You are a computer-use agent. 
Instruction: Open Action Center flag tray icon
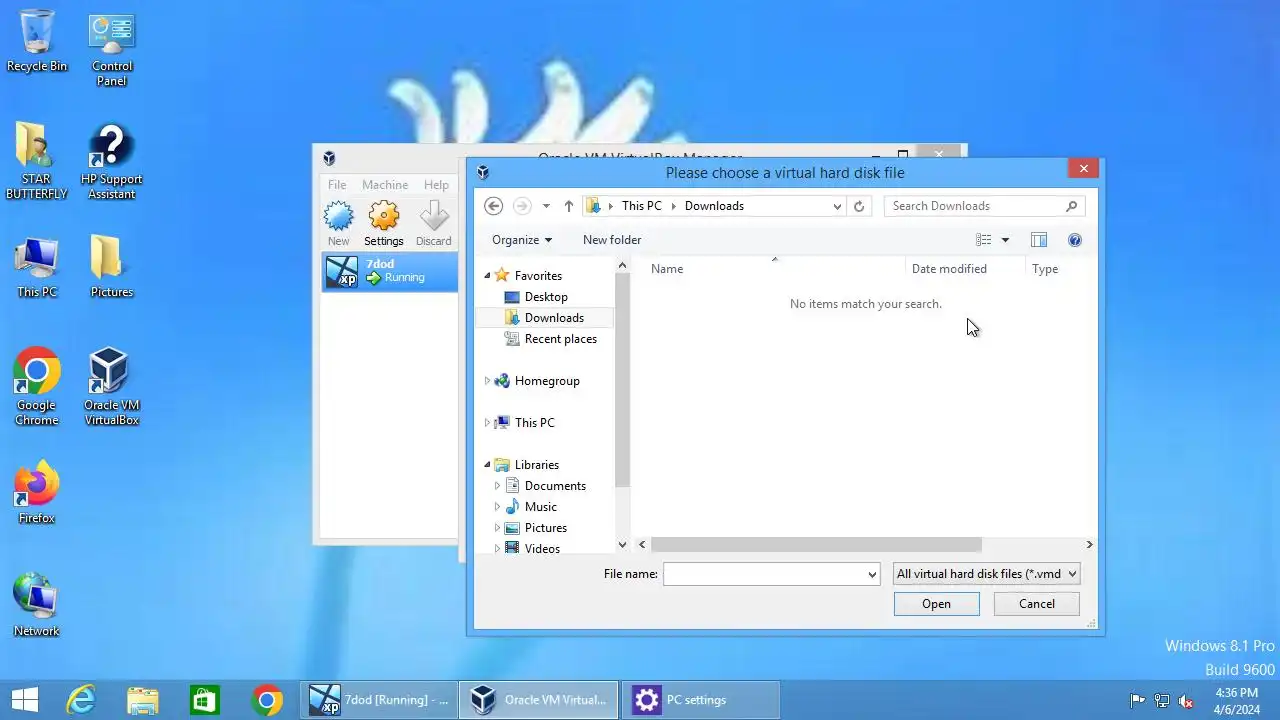(1137, 701)
